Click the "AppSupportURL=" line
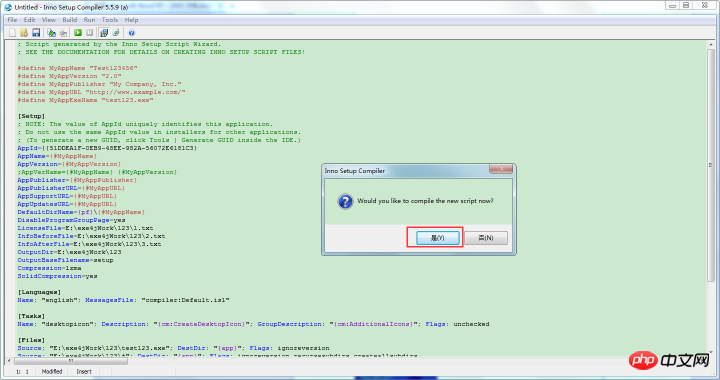The image size is (720, 380). [67, 196]
